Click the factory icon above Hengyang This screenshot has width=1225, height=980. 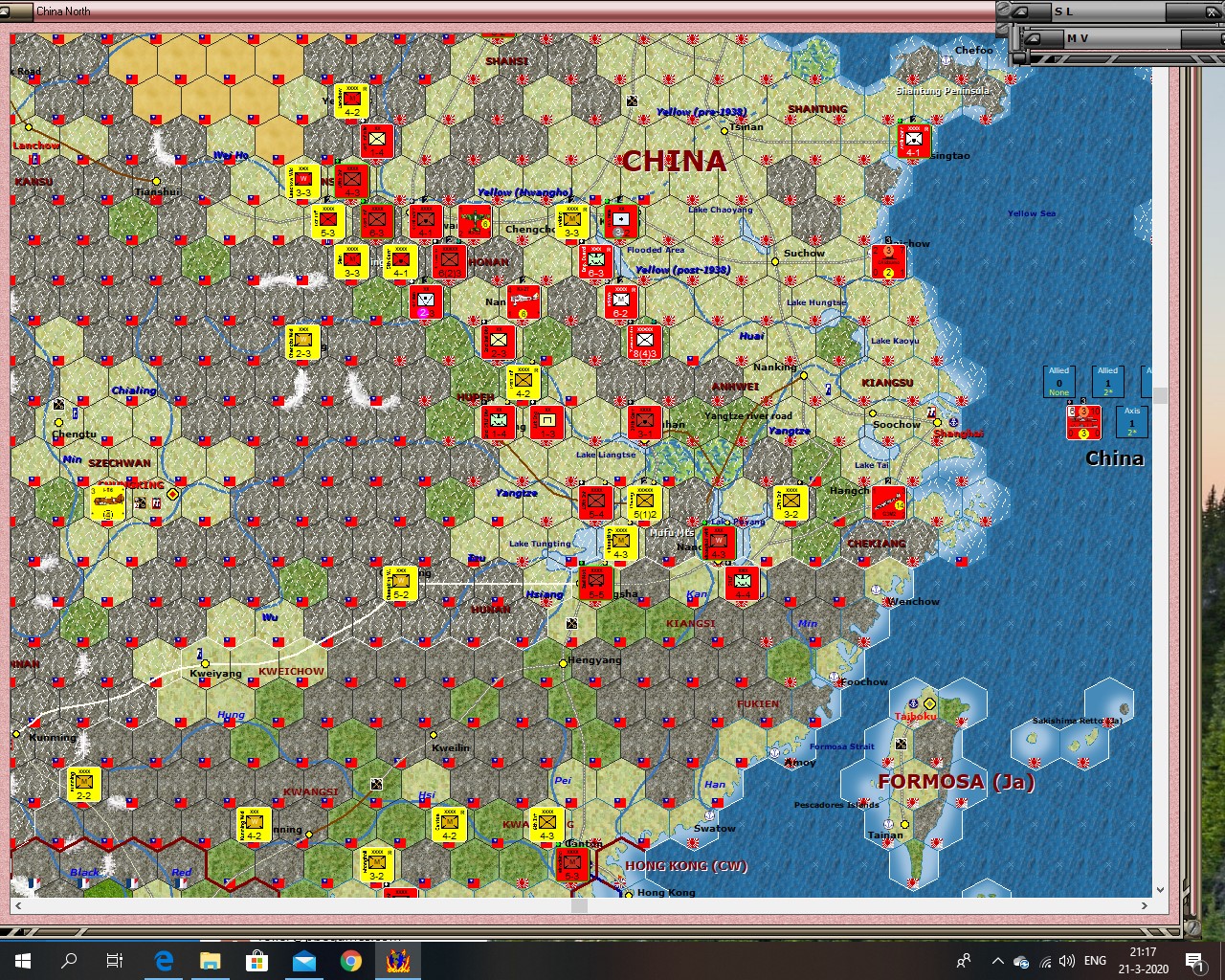(572, 624)
